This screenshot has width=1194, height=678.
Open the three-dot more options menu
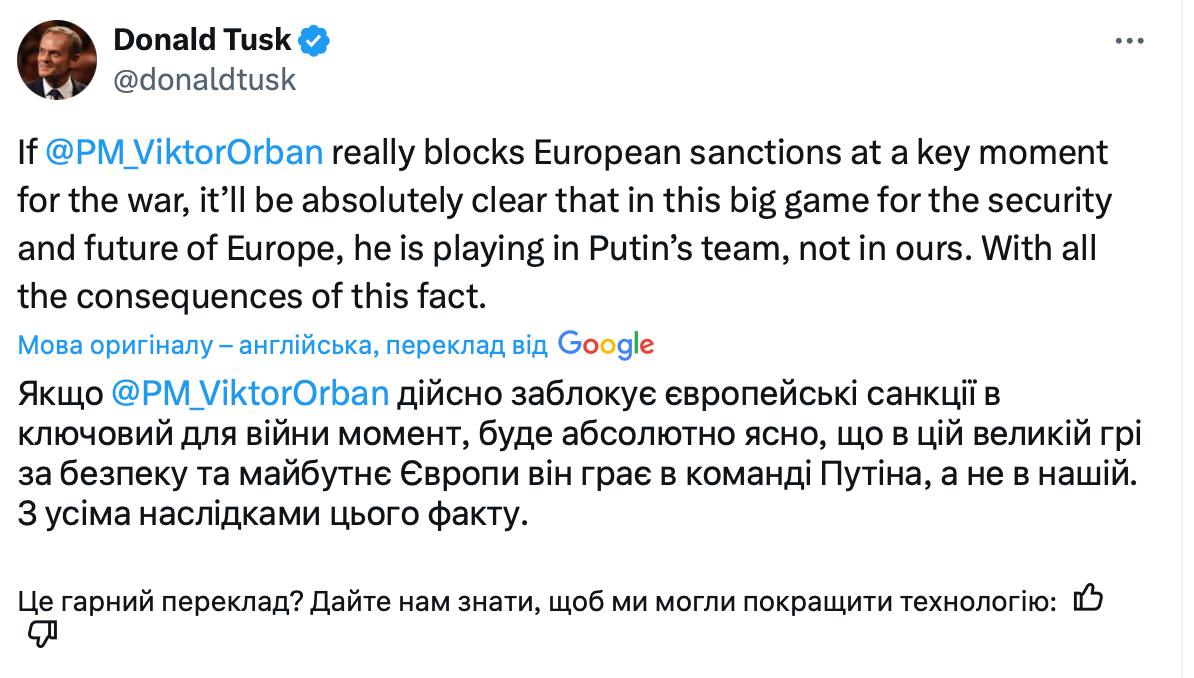point(1130,41)
